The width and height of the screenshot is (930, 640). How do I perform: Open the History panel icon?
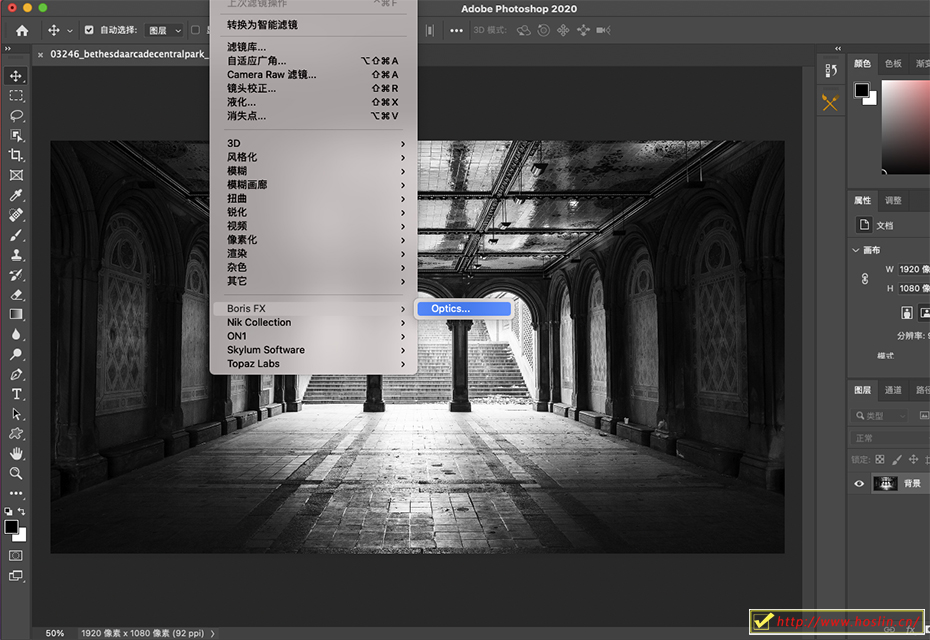click(x=830, y=71)
